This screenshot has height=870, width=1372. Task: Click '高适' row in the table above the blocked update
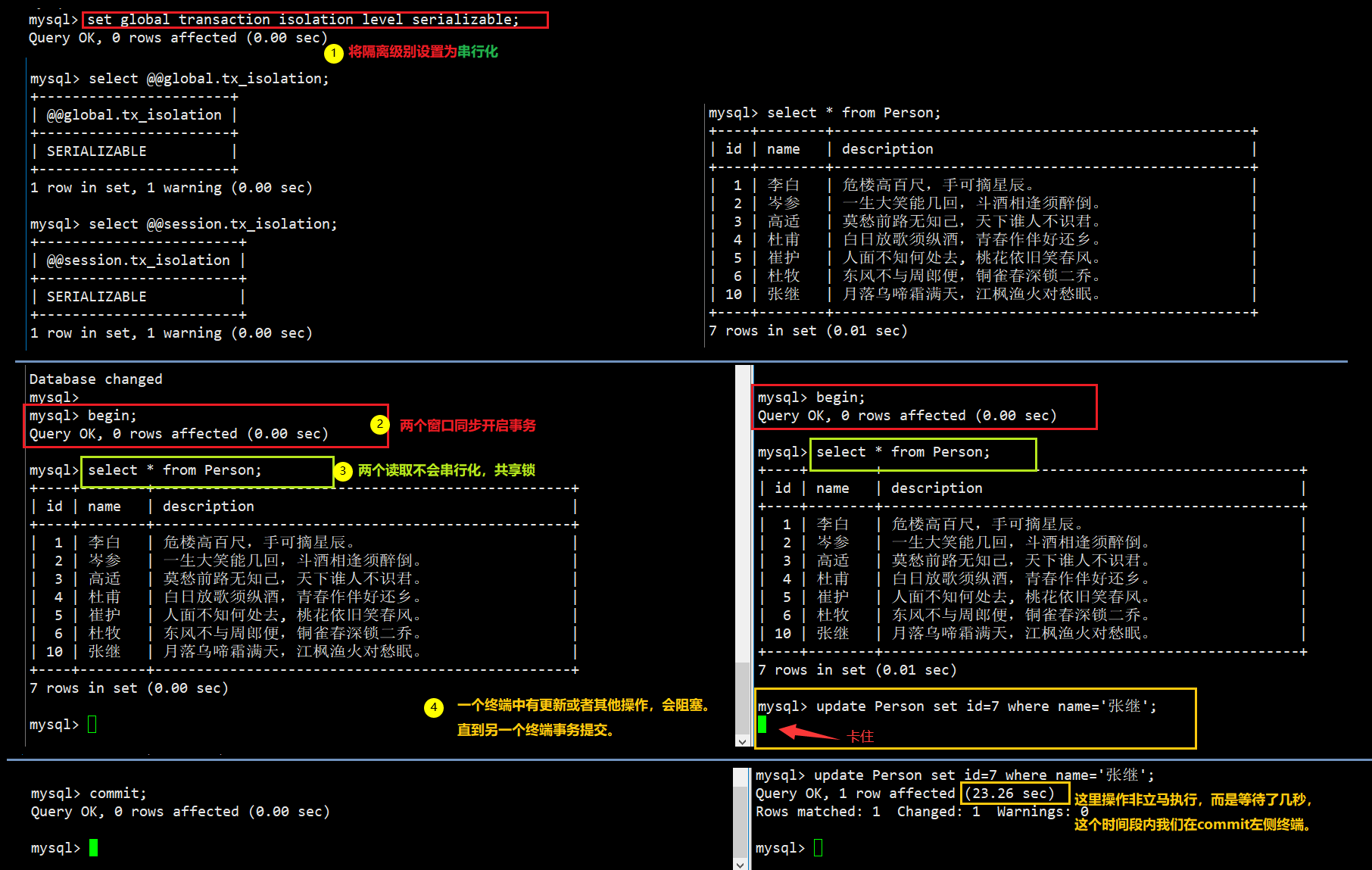(1032, 561)
